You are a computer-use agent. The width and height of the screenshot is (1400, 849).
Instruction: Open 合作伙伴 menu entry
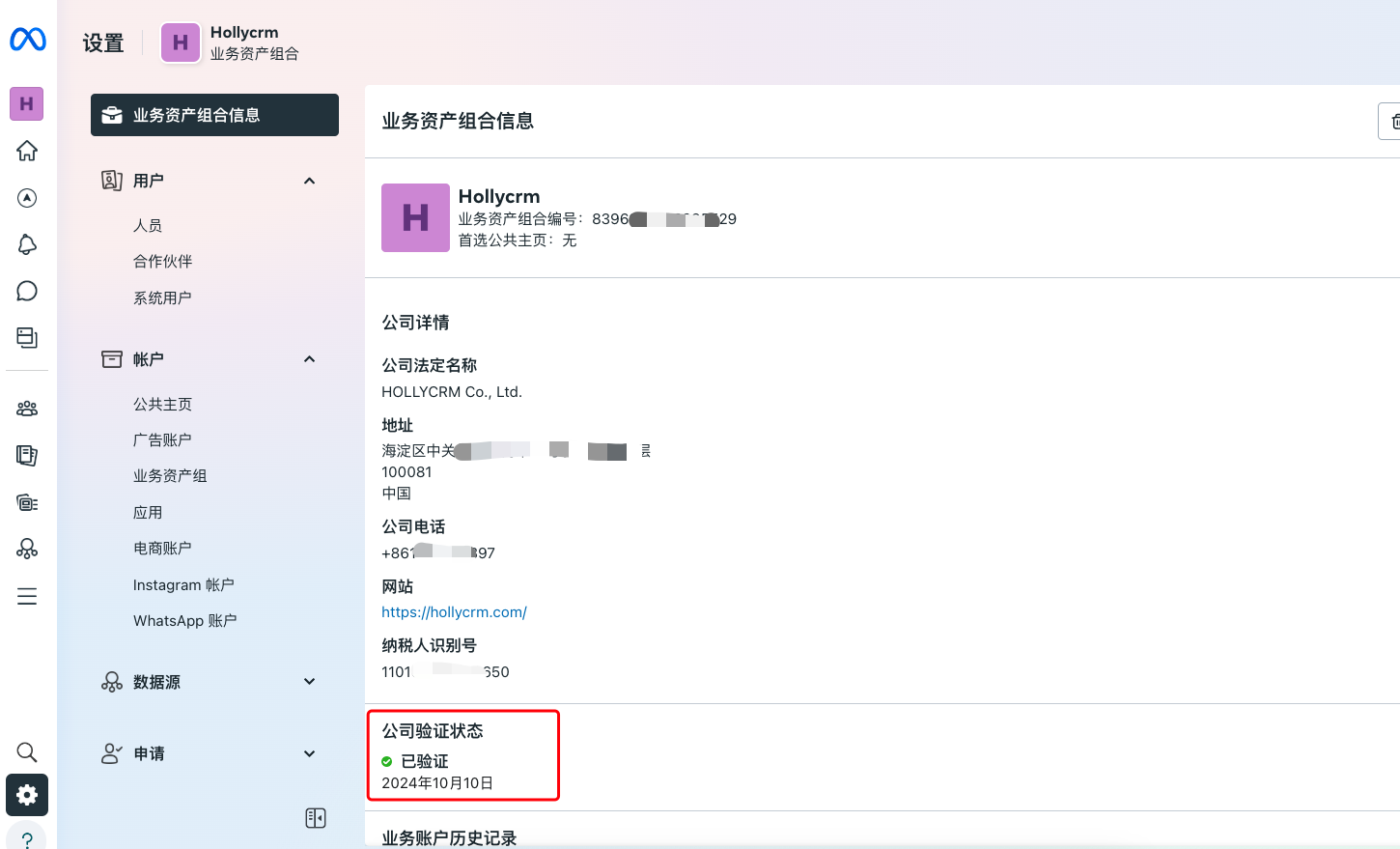click(162, 261)
